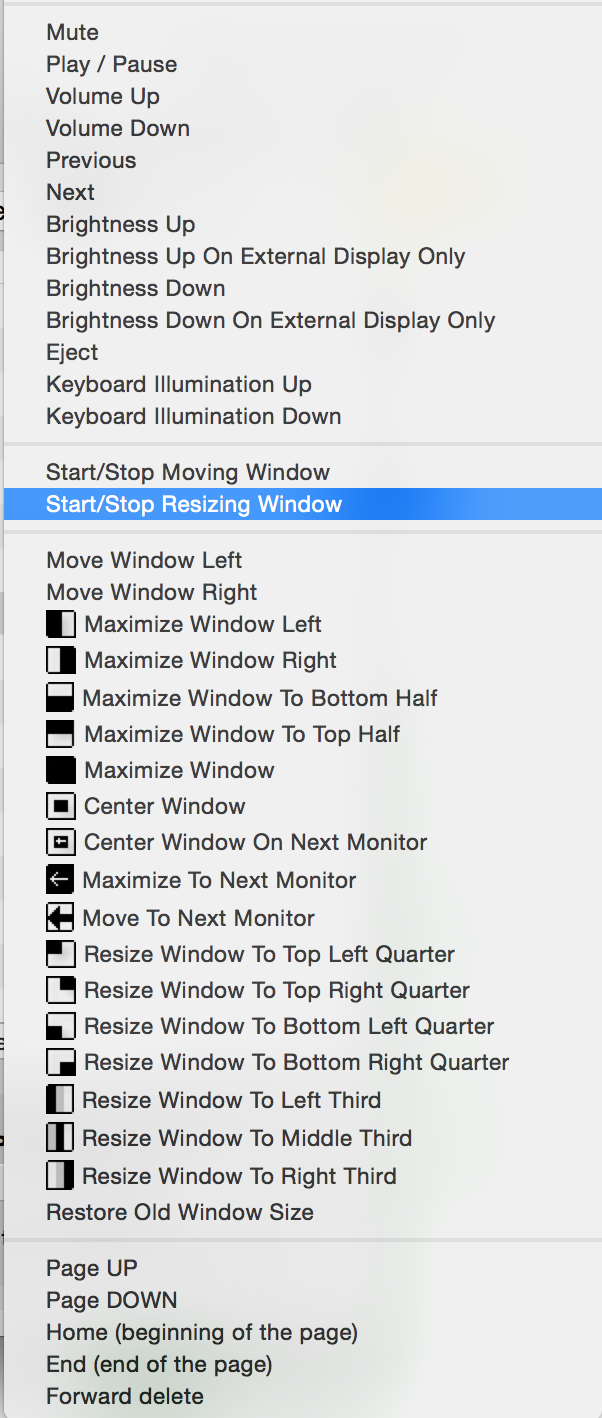Click the Resize Window To Middle Third icon

pyautogui.click(x=61, y=1138)
